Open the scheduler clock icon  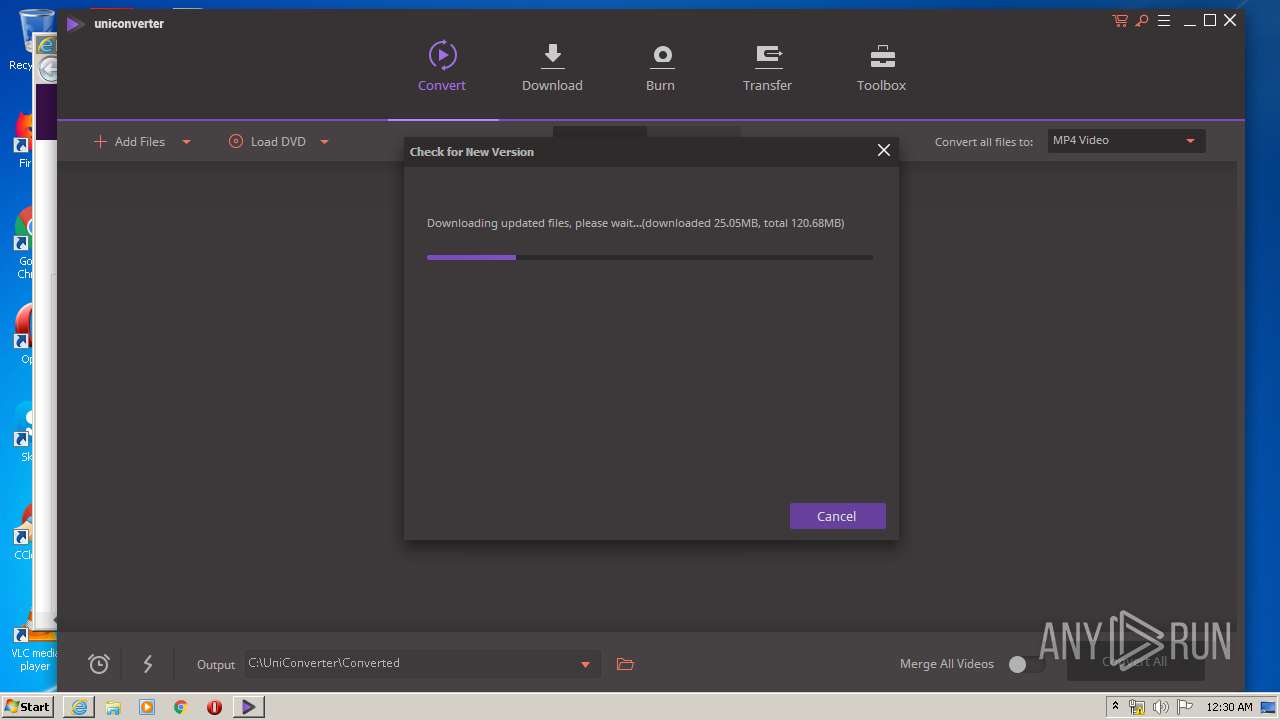[x=98, y=663]
